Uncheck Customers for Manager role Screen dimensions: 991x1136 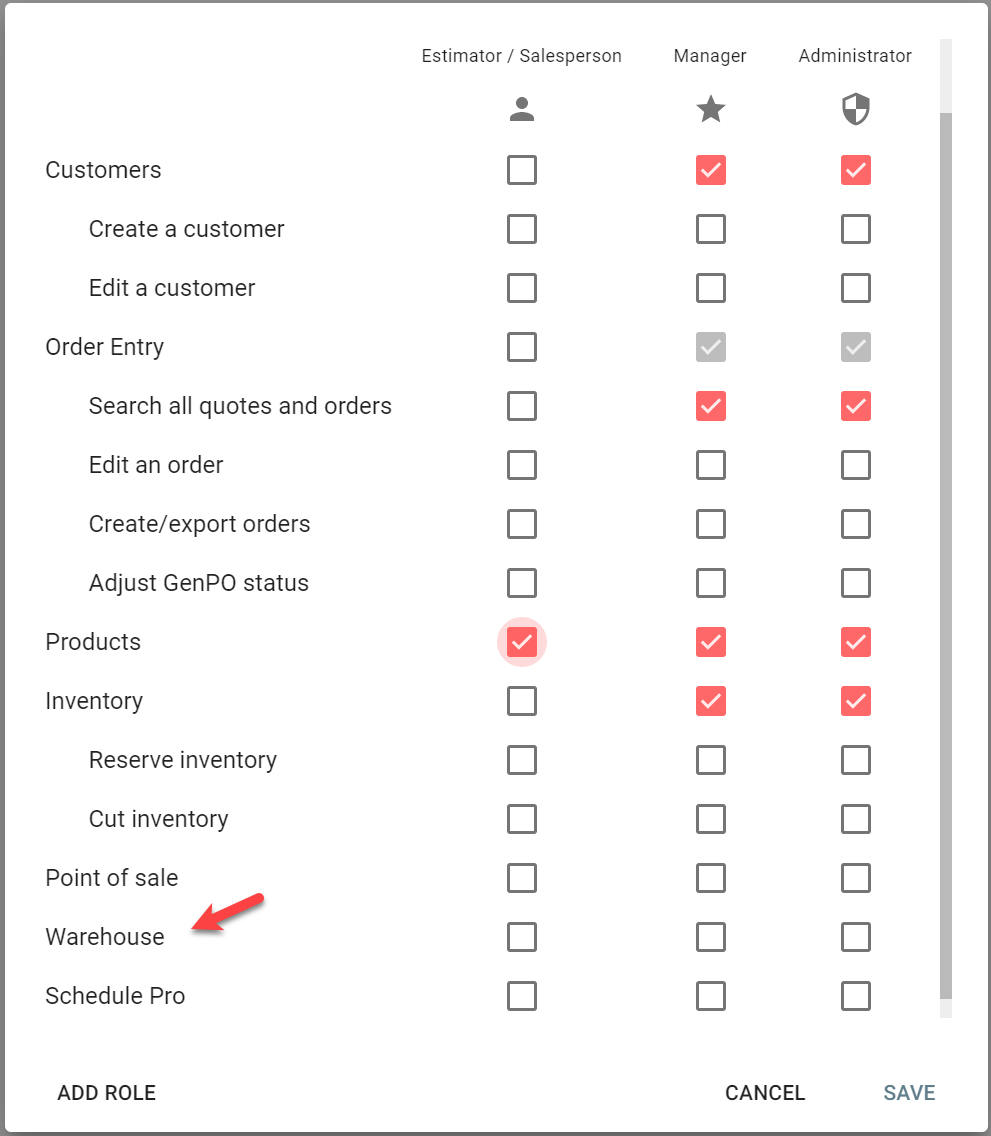pos(711,170)
